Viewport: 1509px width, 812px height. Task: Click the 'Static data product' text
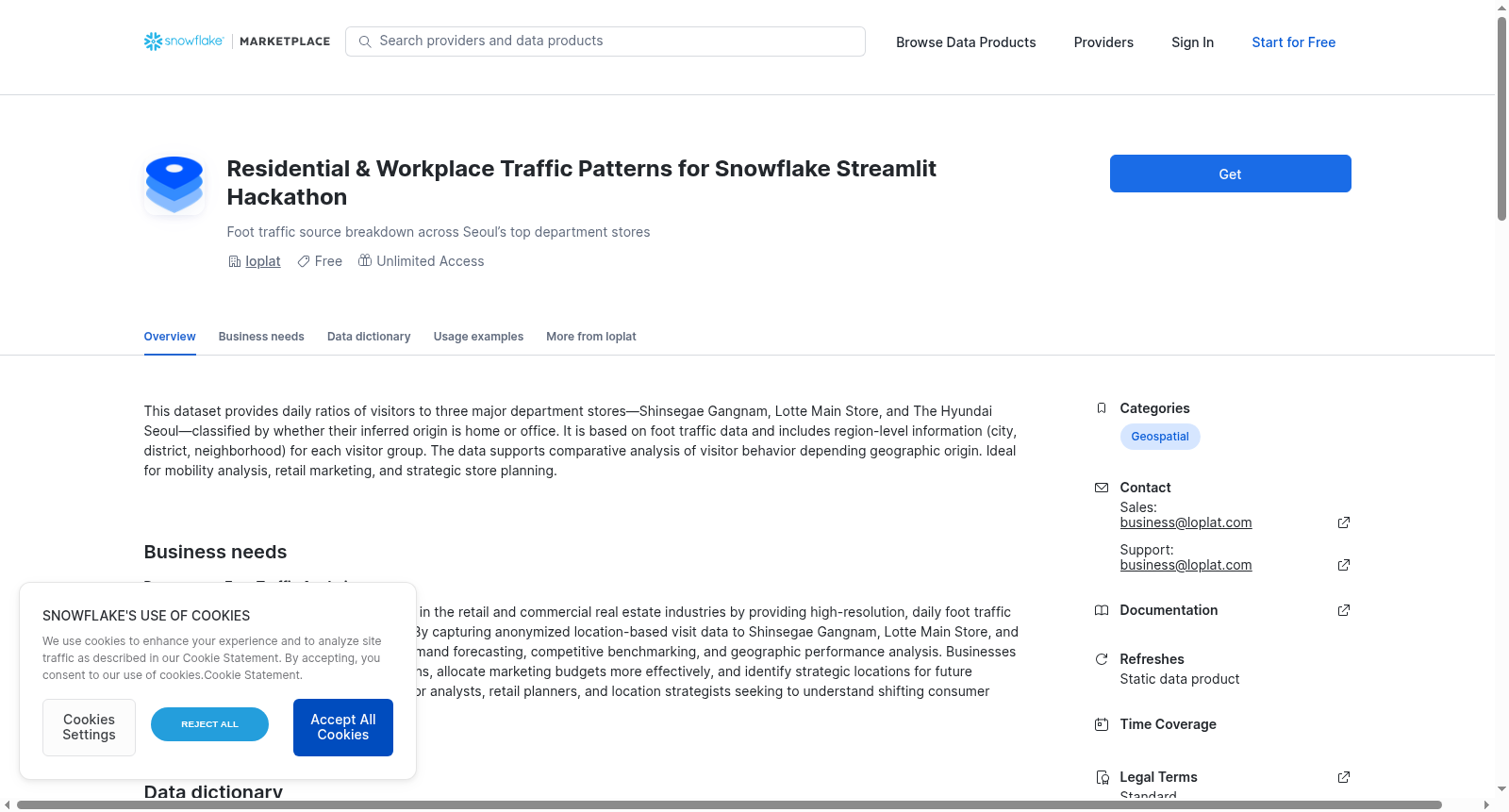(1179, 679)
